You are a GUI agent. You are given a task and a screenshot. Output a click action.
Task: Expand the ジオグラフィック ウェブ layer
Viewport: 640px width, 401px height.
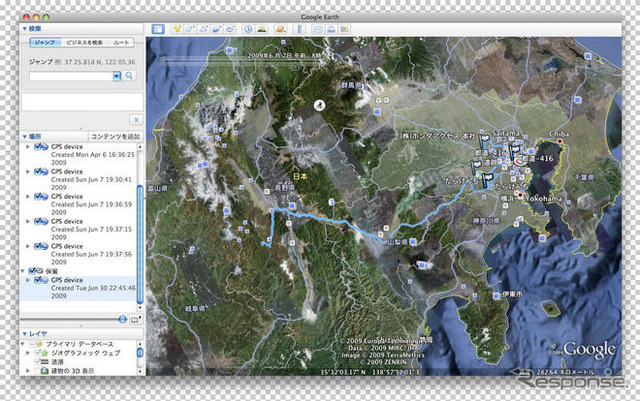28,352
